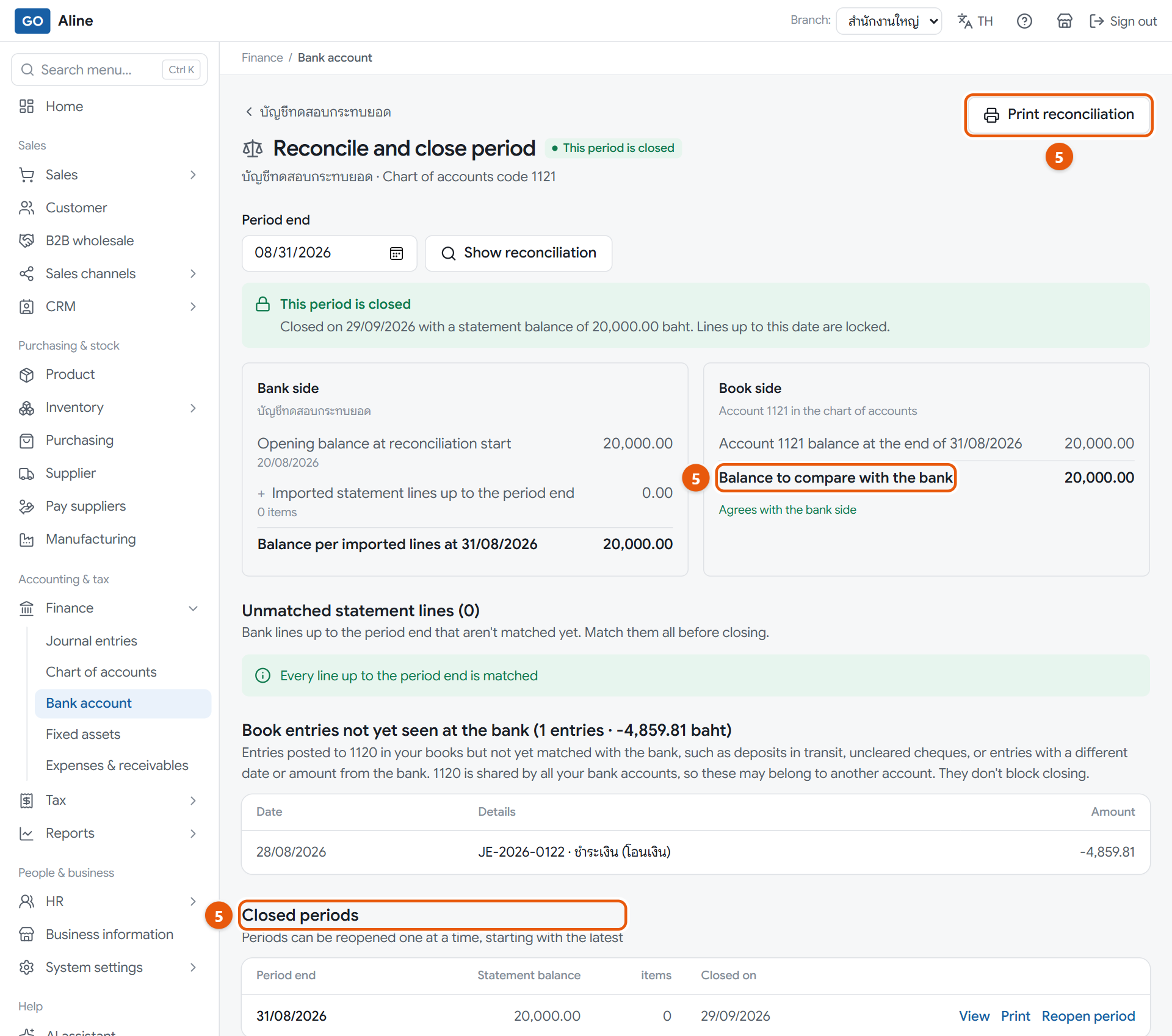The width and height of the screenshot is (1172, 1036).
Task: Open the store icon in header
Action: pyautogui.click(x=1065, y=21)
